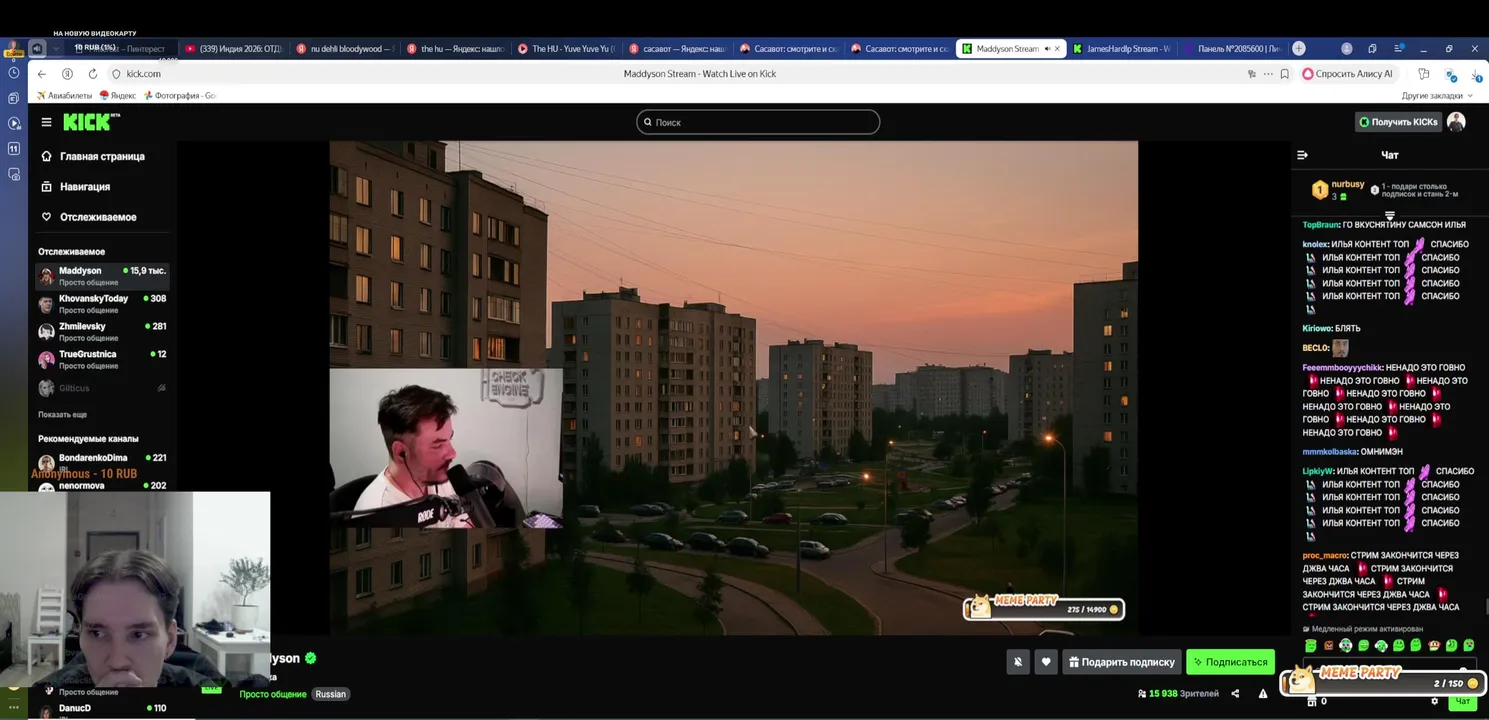Image resolution: width=1489 pixels, height=720 pixels.
Task: Open browser three-dots page menu
Action: (1268, 74)
